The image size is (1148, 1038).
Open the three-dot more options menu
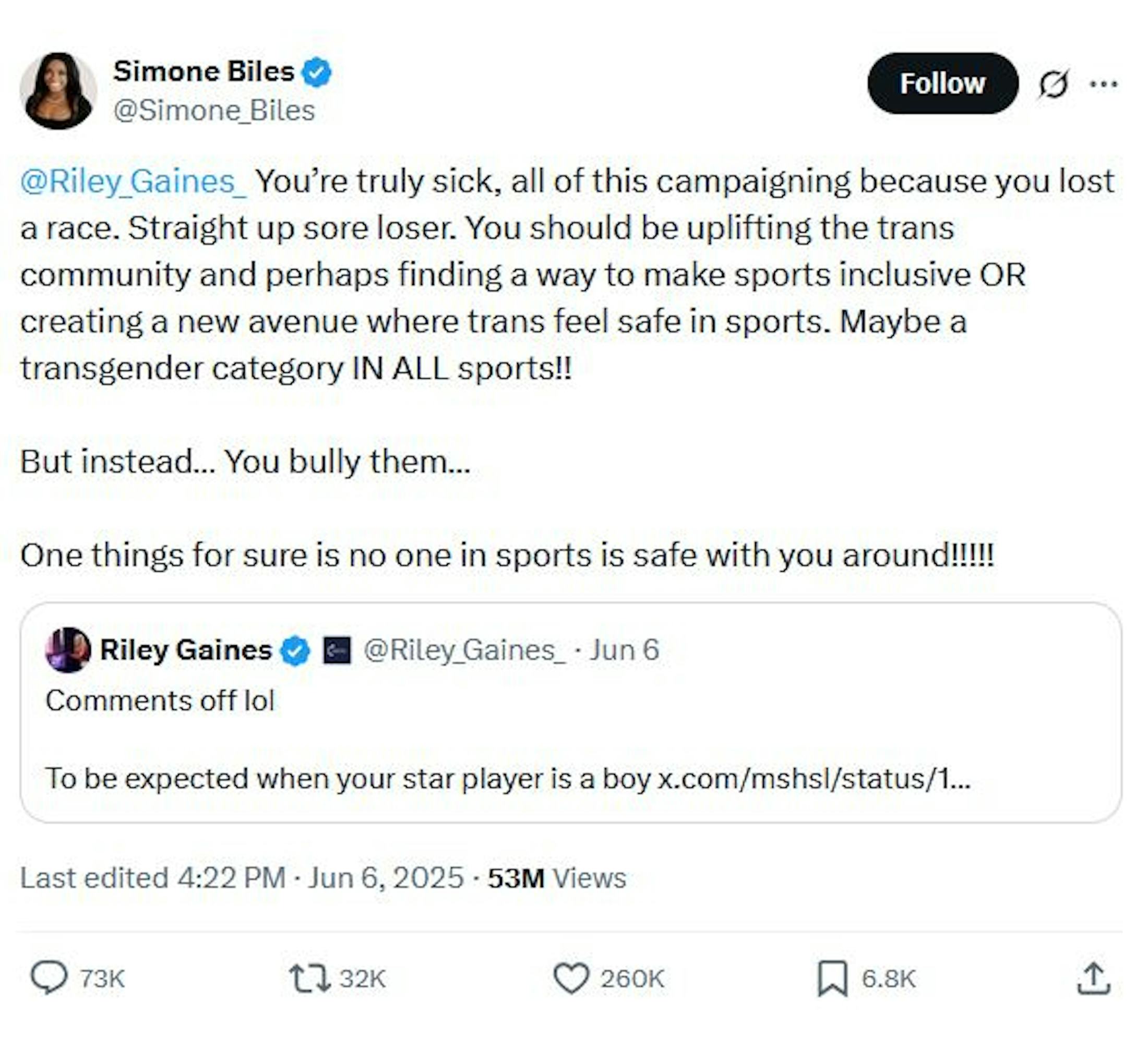[x=1103, y=84]
